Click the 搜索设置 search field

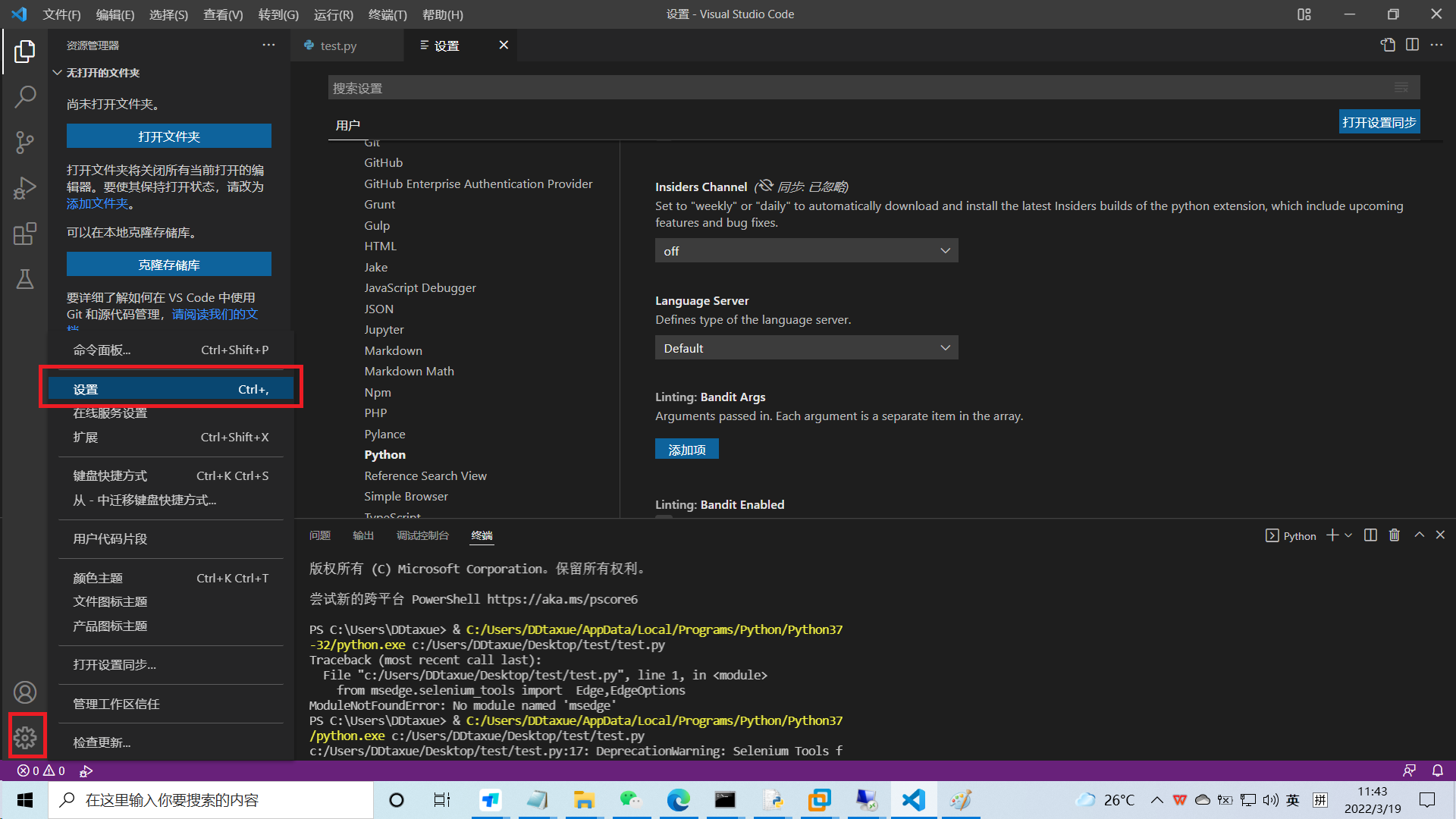coord(874,88)
